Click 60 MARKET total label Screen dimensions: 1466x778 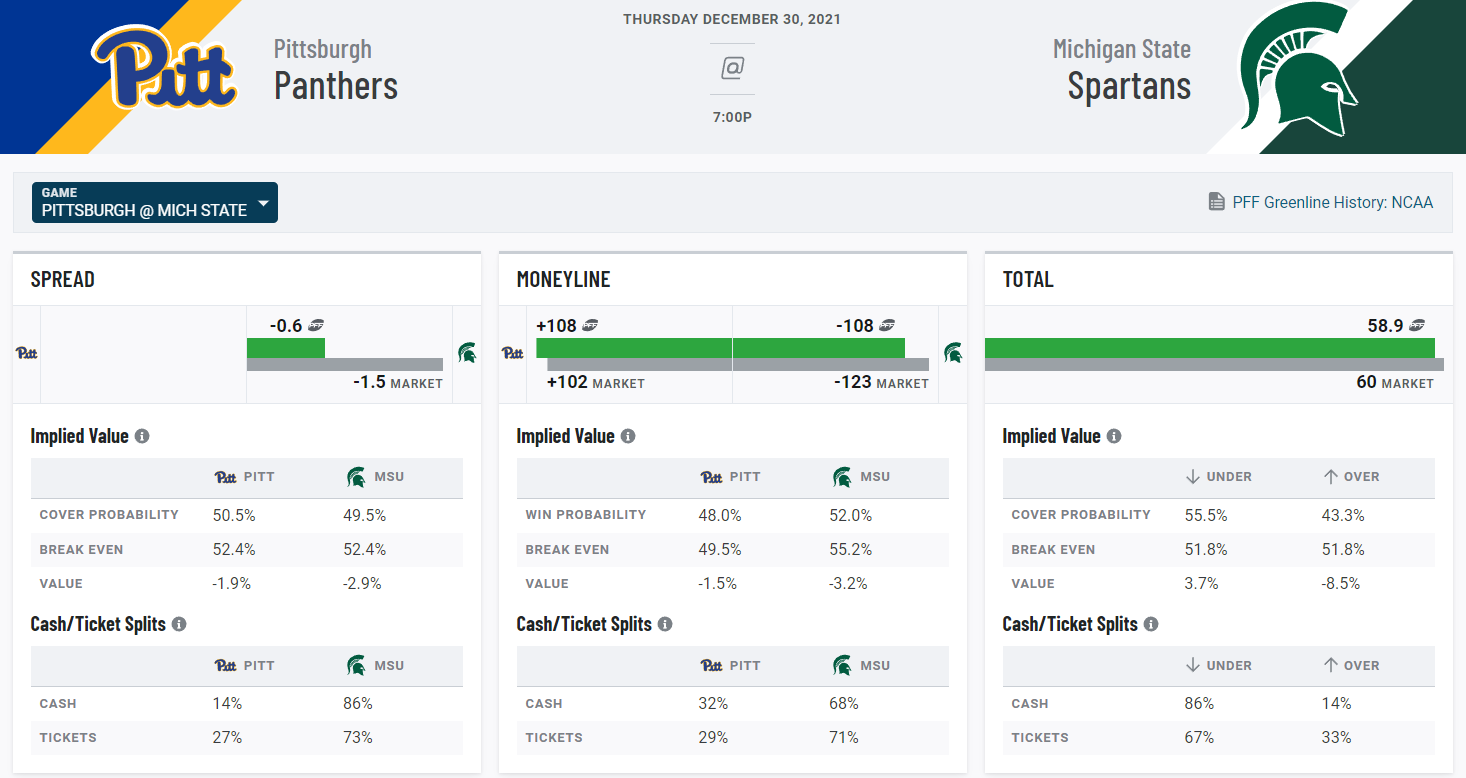coord(1395,383)
